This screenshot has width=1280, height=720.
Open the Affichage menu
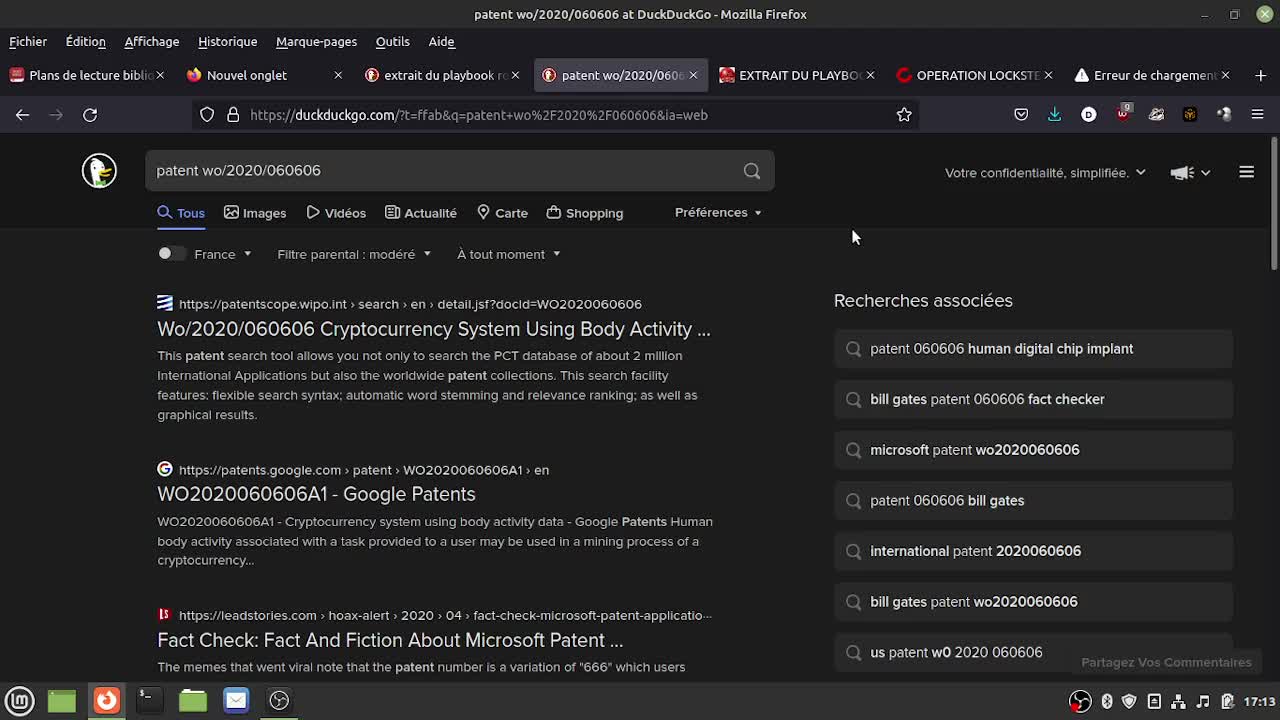tap(151, 41)
